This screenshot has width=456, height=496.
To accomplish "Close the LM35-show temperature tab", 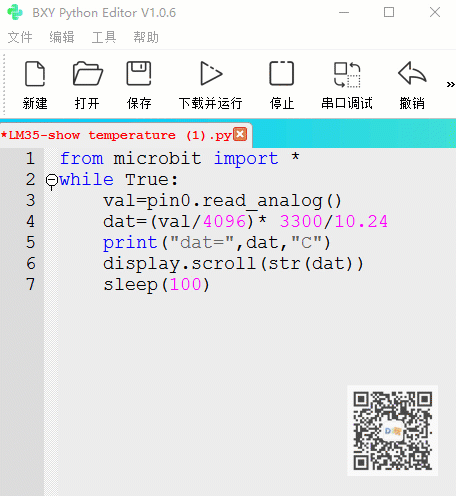I will (x=240, y=134).
